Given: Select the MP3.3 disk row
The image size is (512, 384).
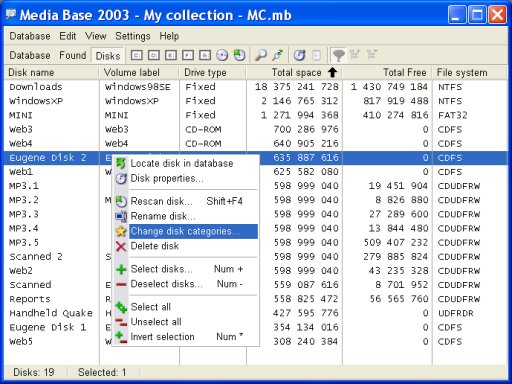Looking at the screenshot, I should [256, 214].
